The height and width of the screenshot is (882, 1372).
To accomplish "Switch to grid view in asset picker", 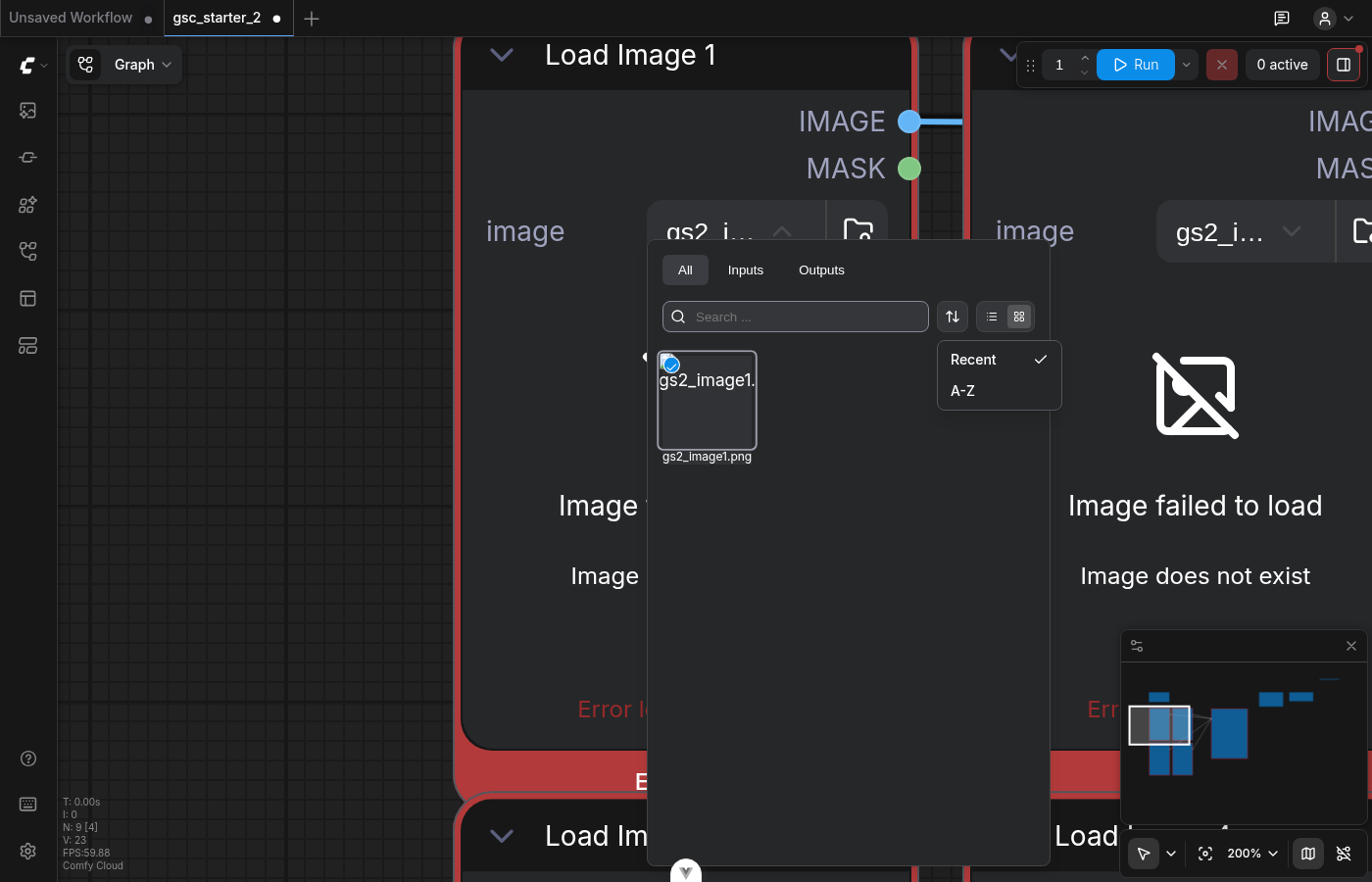I will coord(1019,317).
